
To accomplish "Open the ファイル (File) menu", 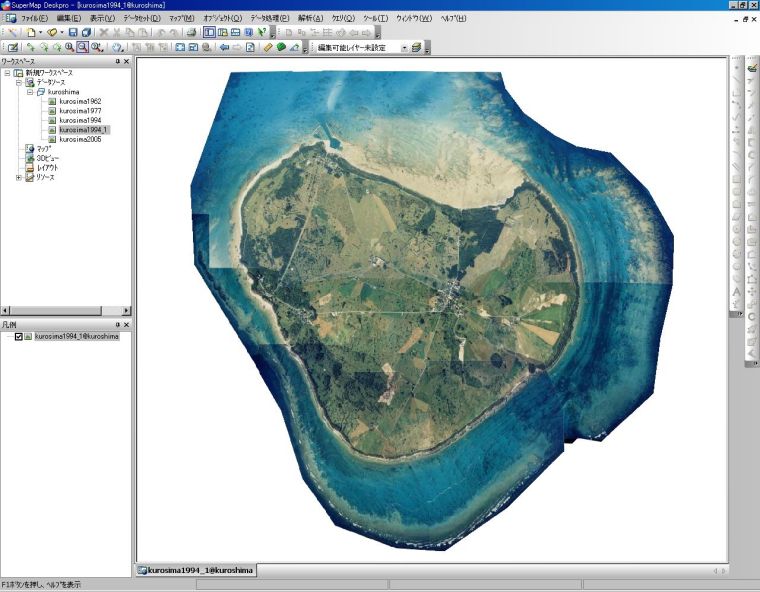I will (34, 18).
